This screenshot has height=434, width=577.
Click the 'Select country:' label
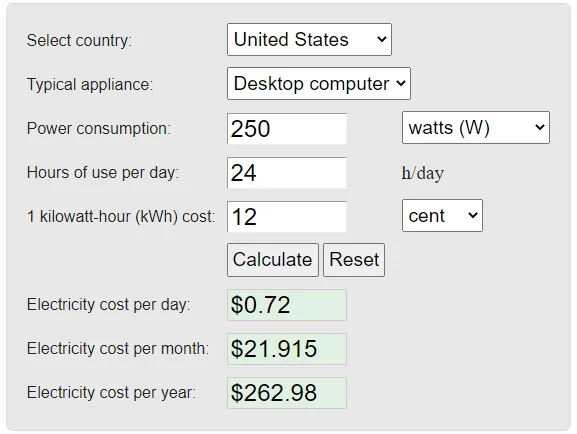click(x=79, y=40)
